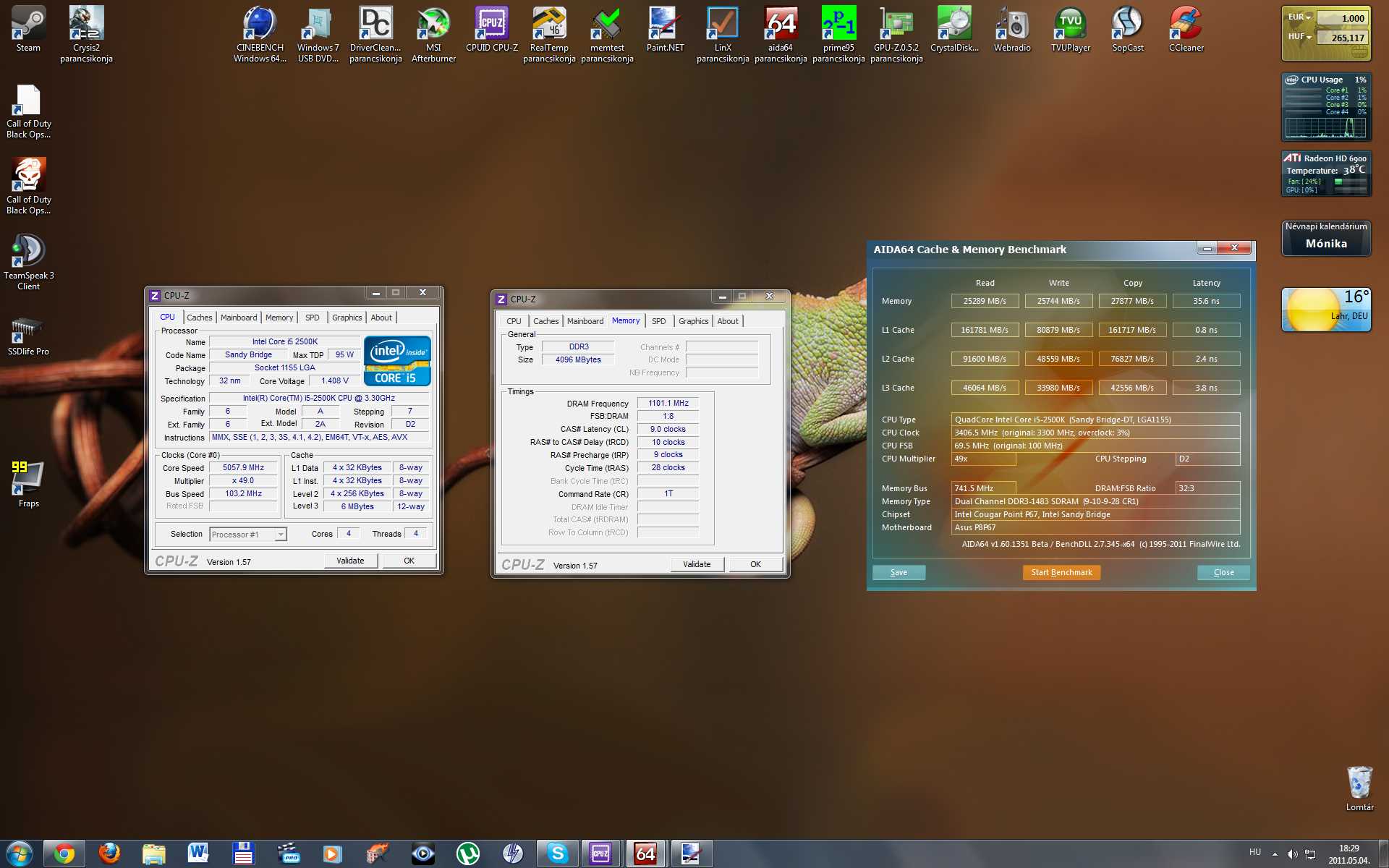This screenshot has width=1389, height=868.
Task: Open Graphics tab in right CPU-Z window
Action: [693, 321]
